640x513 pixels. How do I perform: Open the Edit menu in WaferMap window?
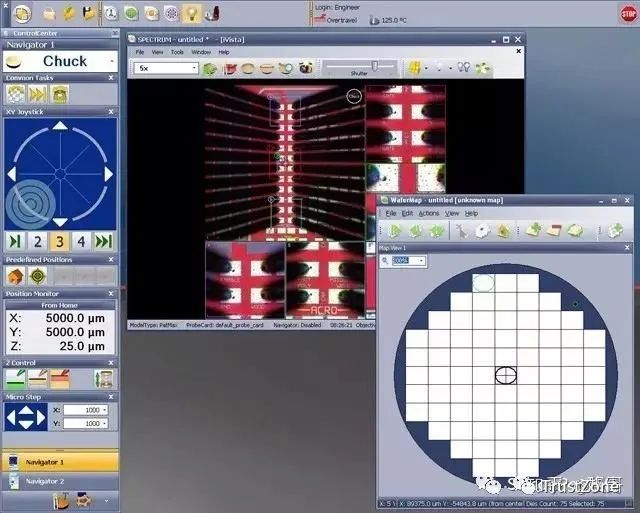pos(407,213)
